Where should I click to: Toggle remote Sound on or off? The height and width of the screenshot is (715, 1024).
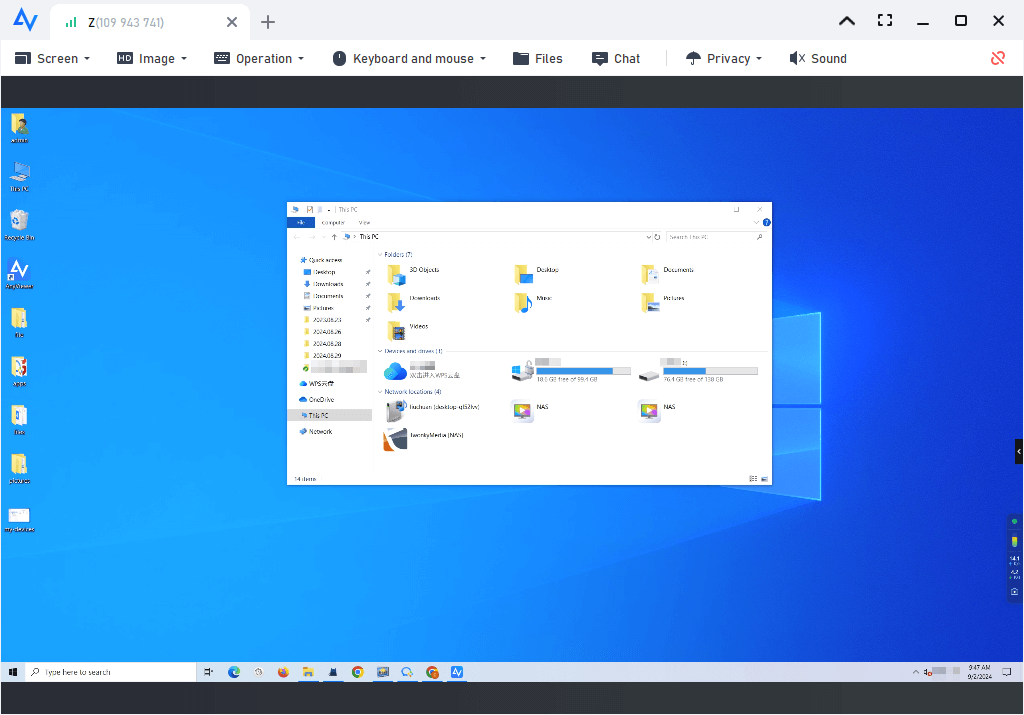pyautogui.click(x=817, y=58)
